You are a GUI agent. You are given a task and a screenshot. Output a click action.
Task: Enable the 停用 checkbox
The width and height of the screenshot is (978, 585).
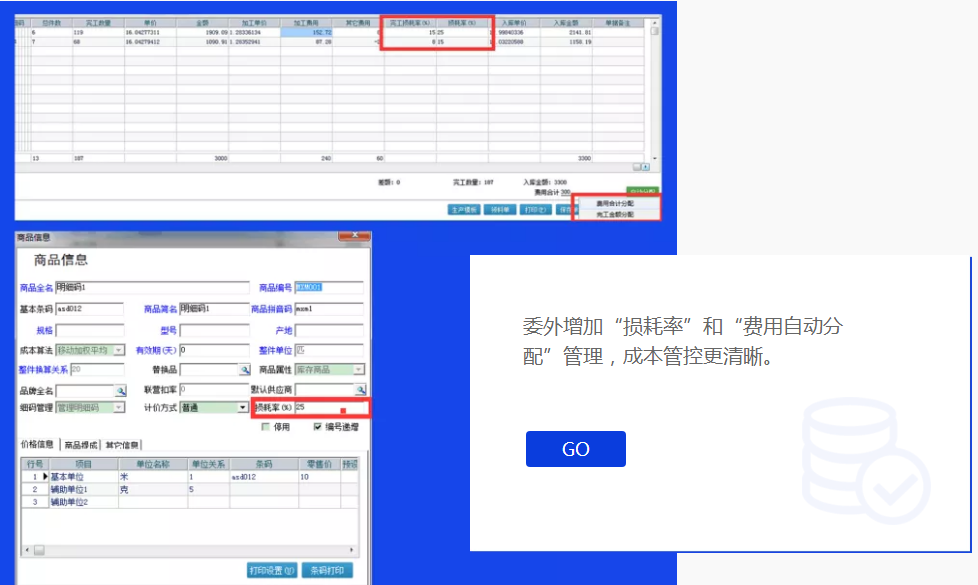pyautogui.click(x=266, y=427)
